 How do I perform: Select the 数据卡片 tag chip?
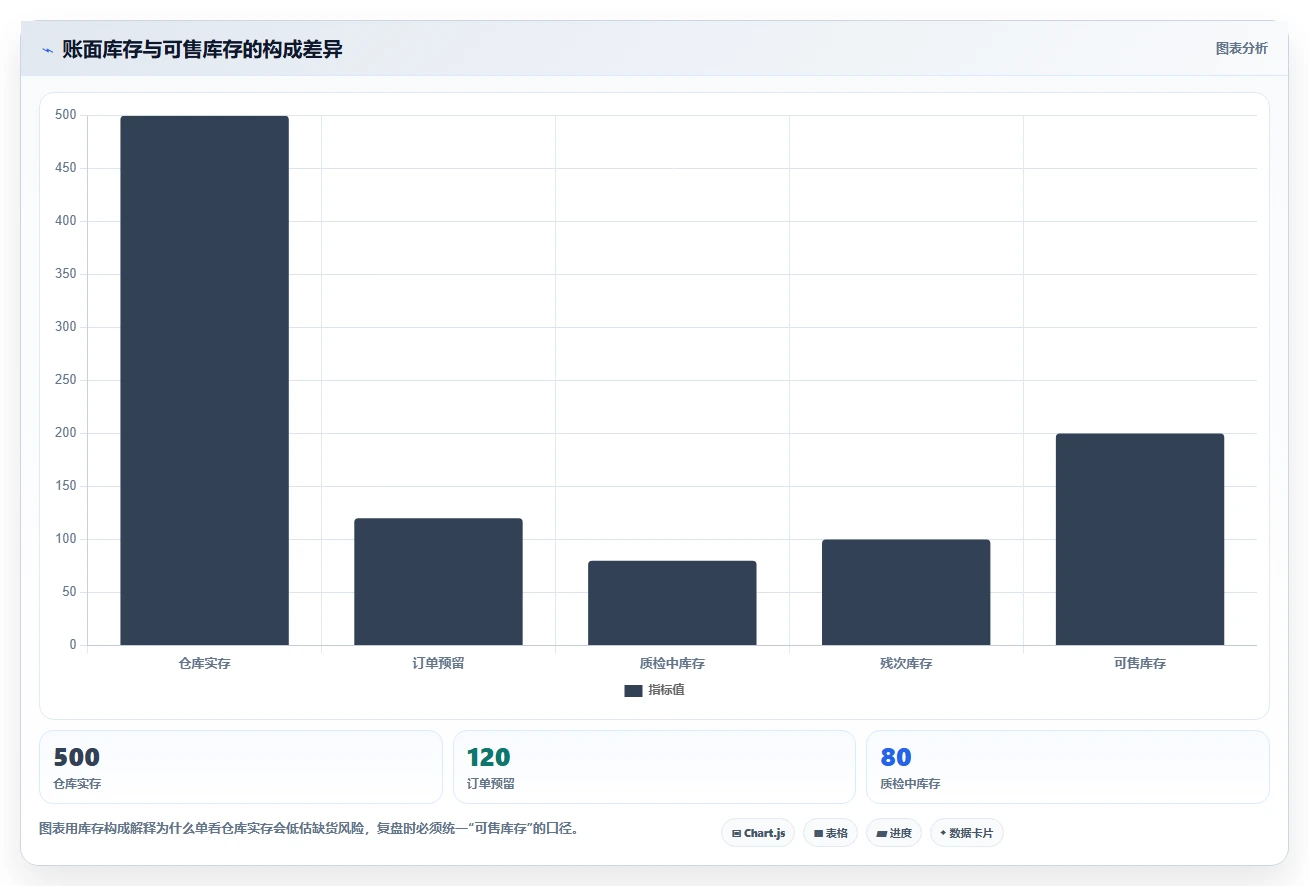967,833
